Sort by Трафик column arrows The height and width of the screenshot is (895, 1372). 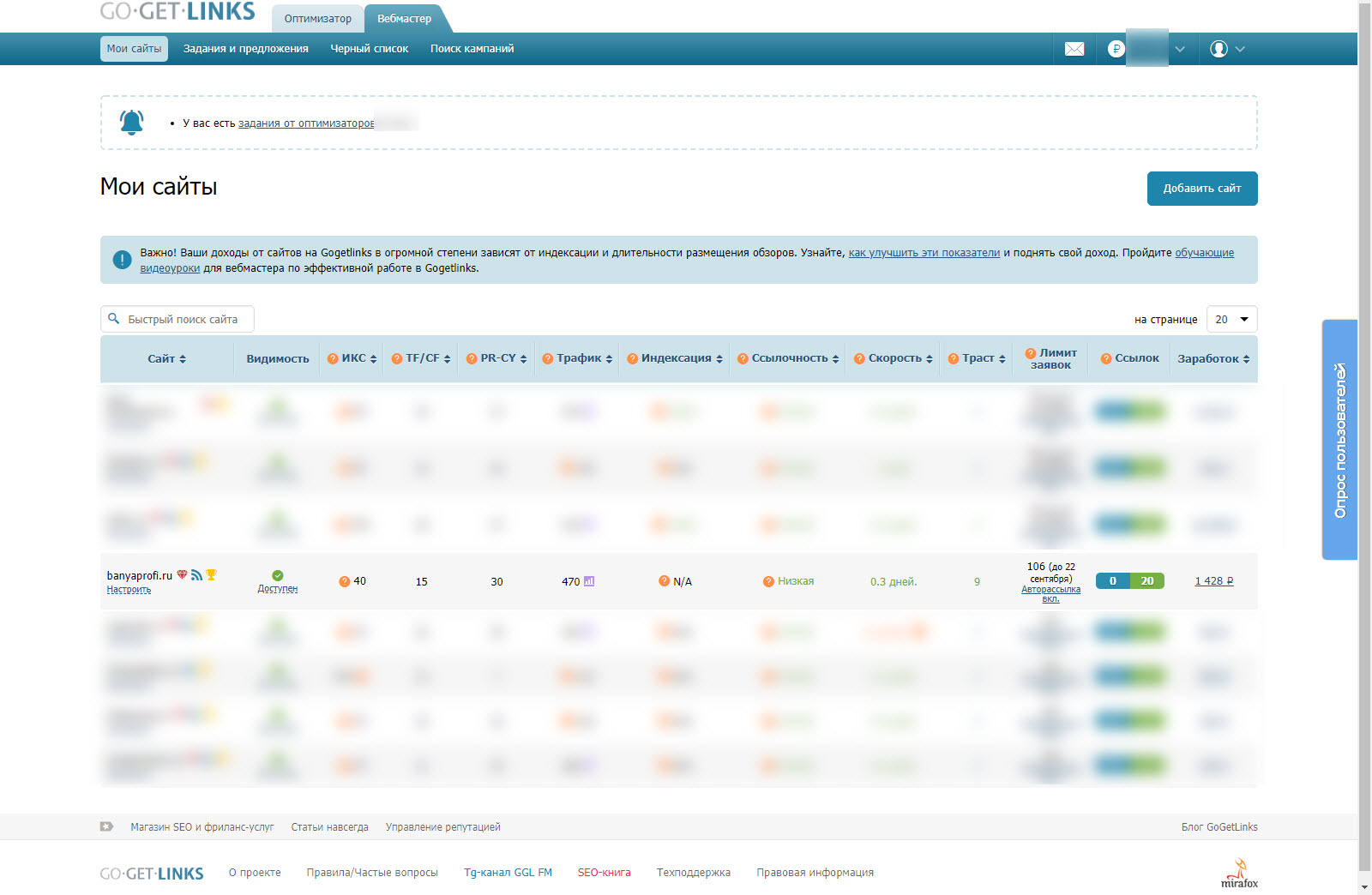pos(610,359)
